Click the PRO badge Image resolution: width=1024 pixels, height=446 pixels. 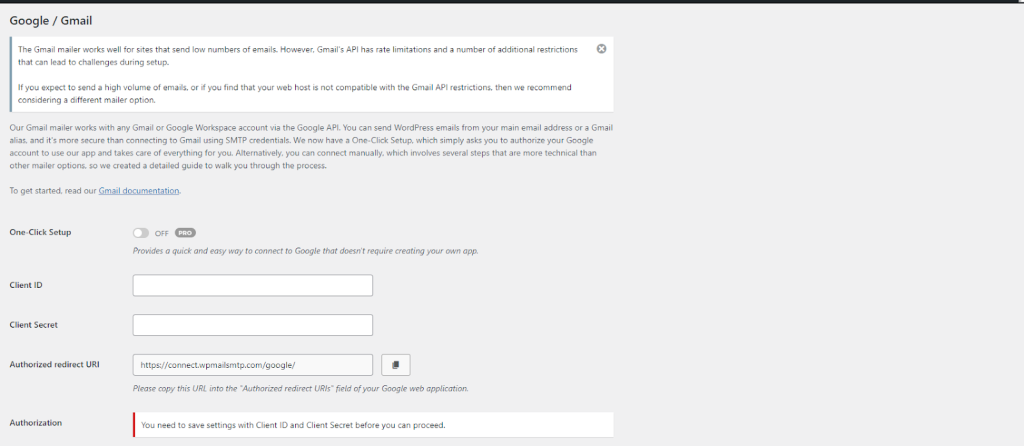[185, 233]
